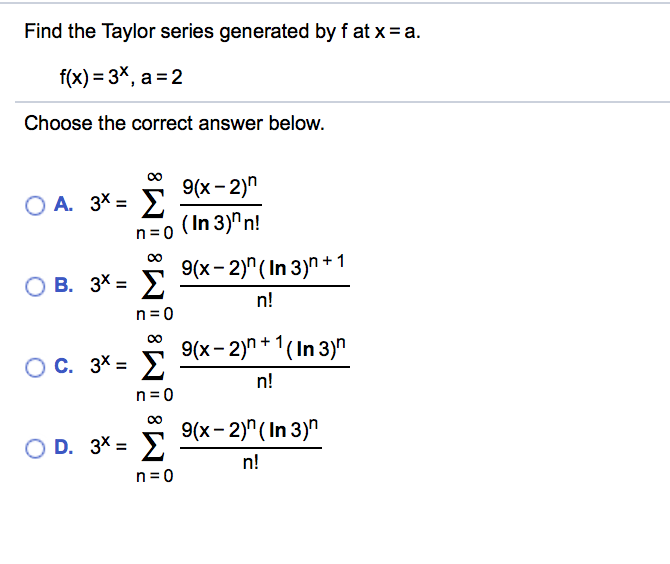Click the summation sigma symbol in option D

pos(153,448)
